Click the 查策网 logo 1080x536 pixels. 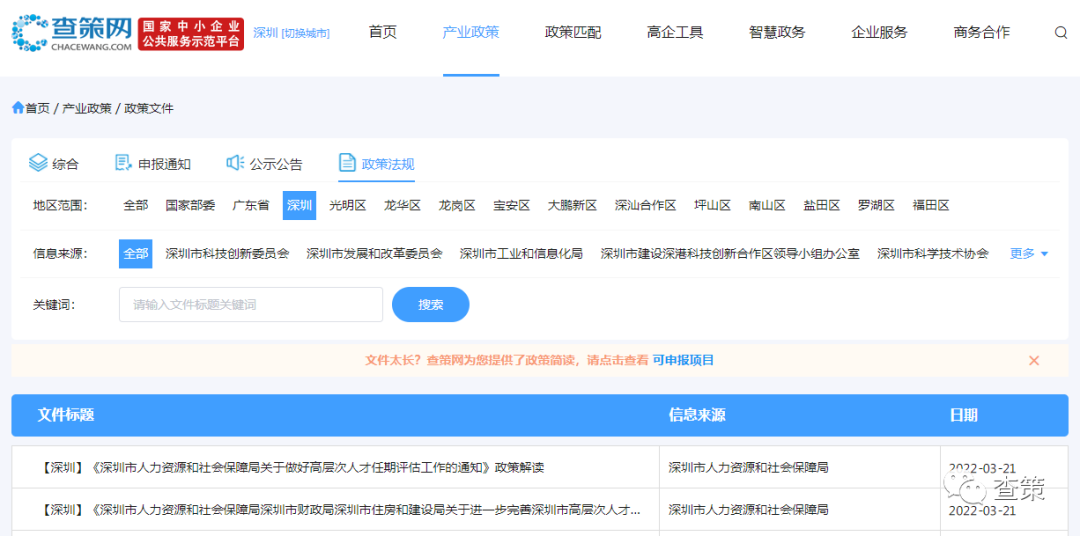click(72, 33)
